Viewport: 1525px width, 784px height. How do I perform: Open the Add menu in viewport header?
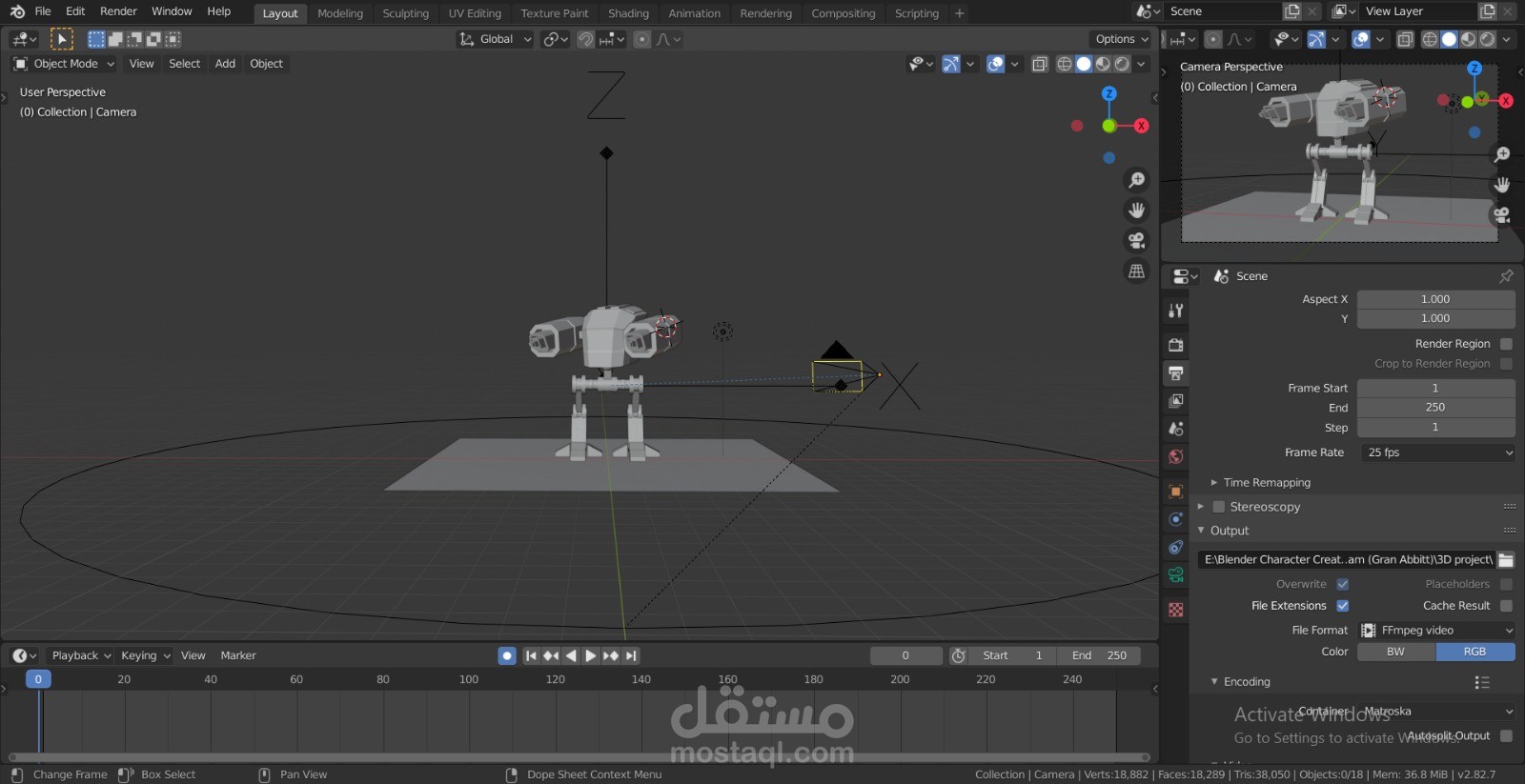225,64
